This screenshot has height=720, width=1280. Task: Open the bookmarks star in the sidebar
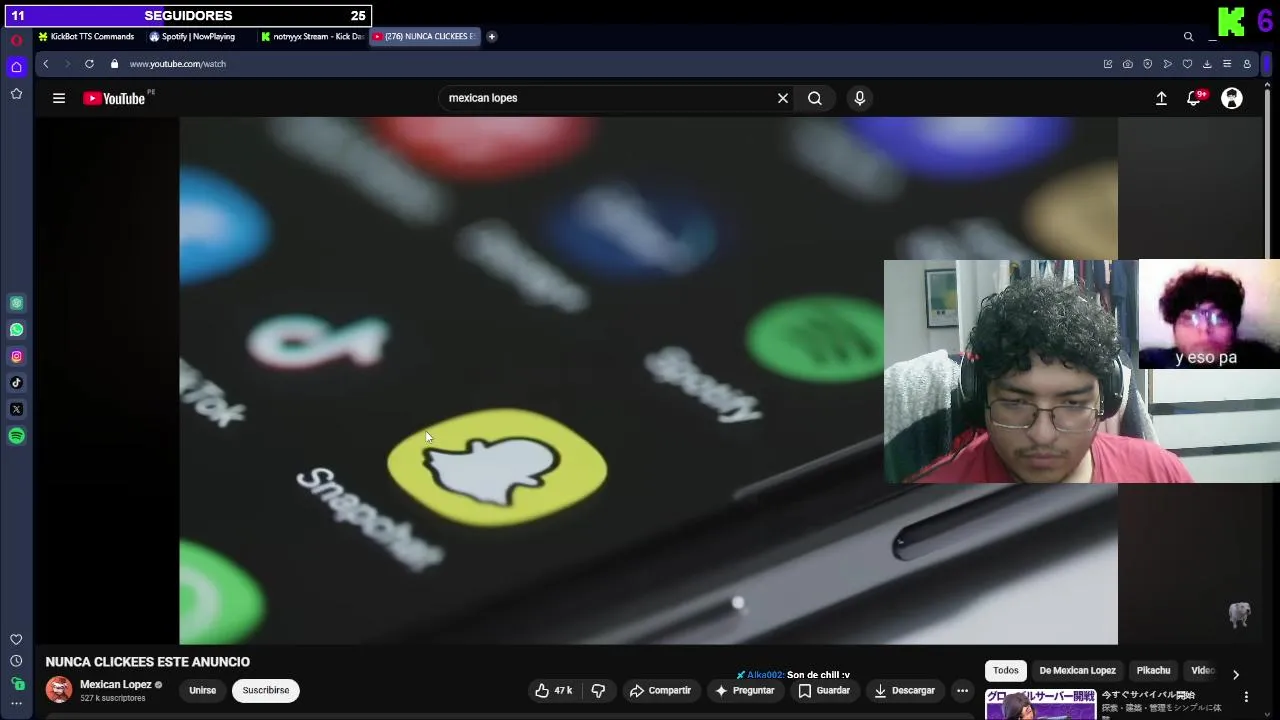pos(16,94)
